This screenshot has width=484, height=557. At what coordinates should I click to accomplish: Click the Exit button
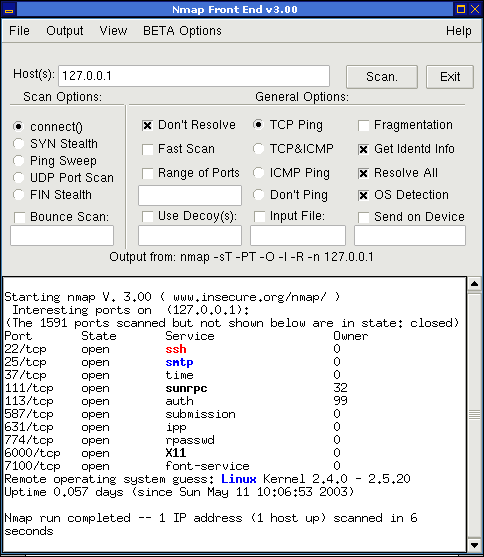point(450,77)
